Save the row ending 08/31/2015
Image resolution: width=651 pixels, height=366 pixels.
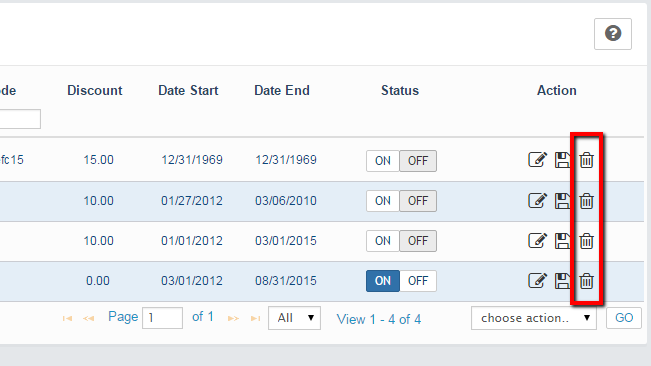563,281
